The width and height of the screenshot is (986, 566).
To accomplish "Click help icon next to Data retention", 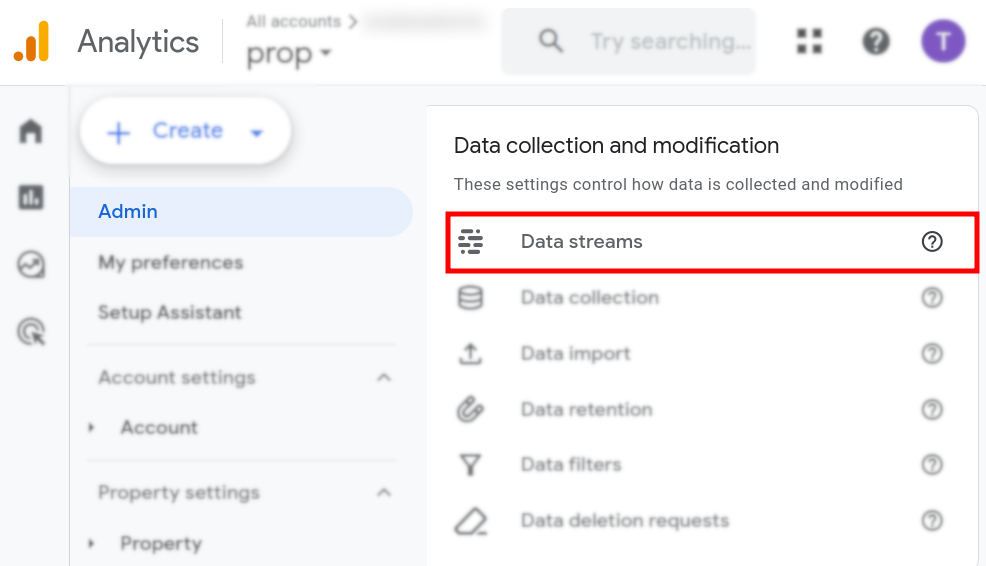I will tap(932, 409).
